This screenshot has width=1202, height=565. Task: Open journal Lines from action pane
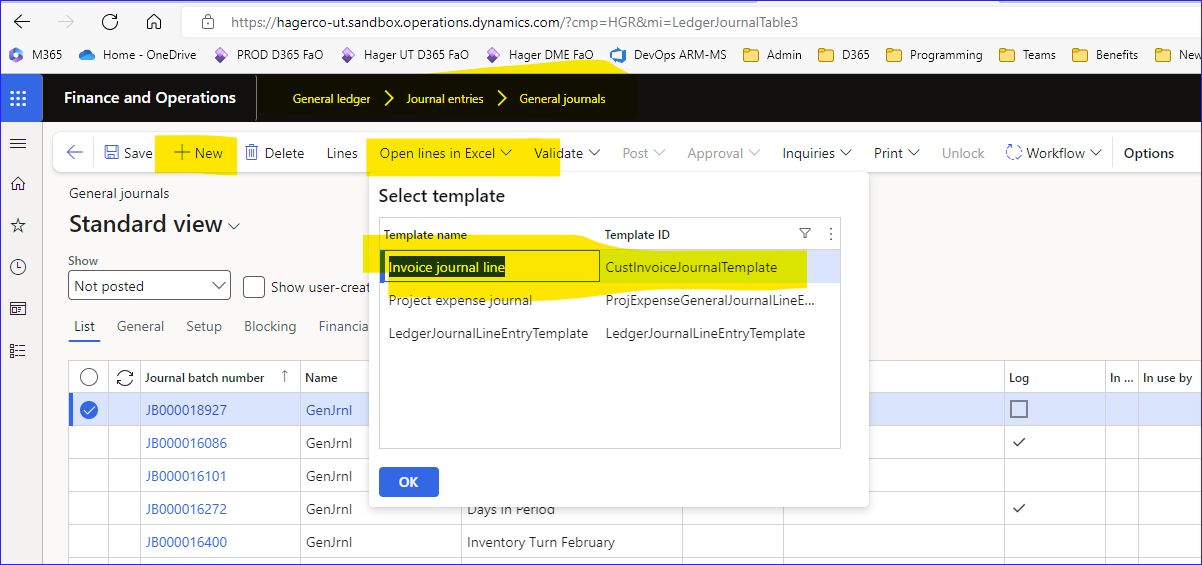point(342,153)
